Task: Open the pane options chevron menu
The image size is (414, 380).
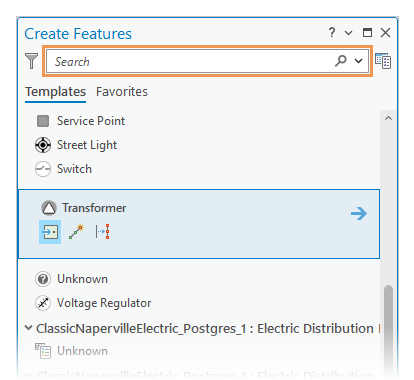Action: point(348,33)
